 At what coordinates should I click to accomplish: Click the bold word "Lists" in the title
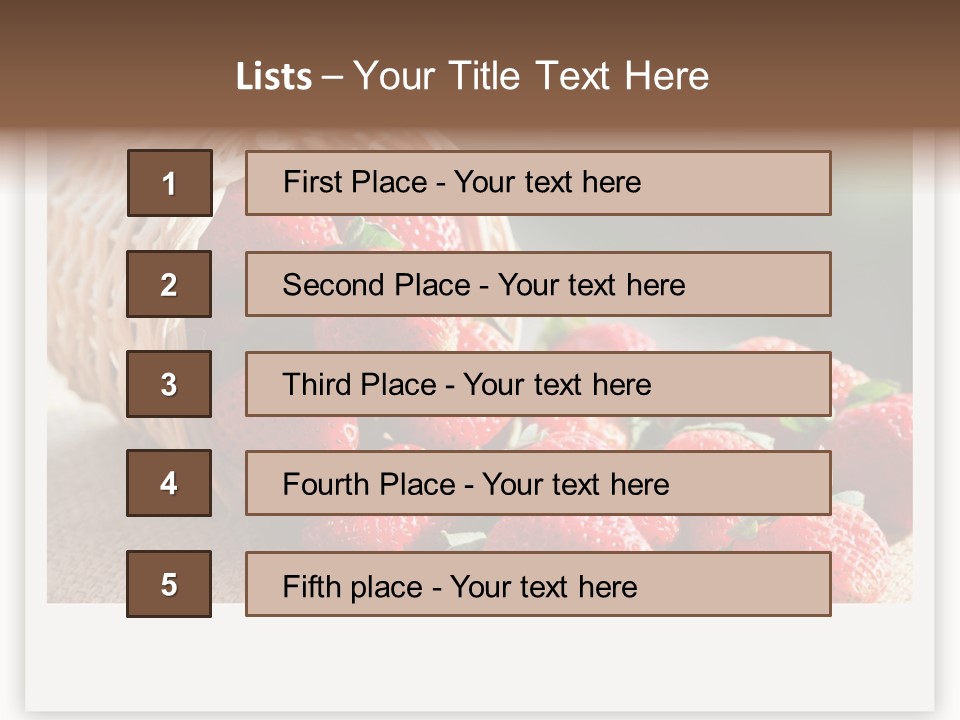pyautogui.click(x=274, y=77)
